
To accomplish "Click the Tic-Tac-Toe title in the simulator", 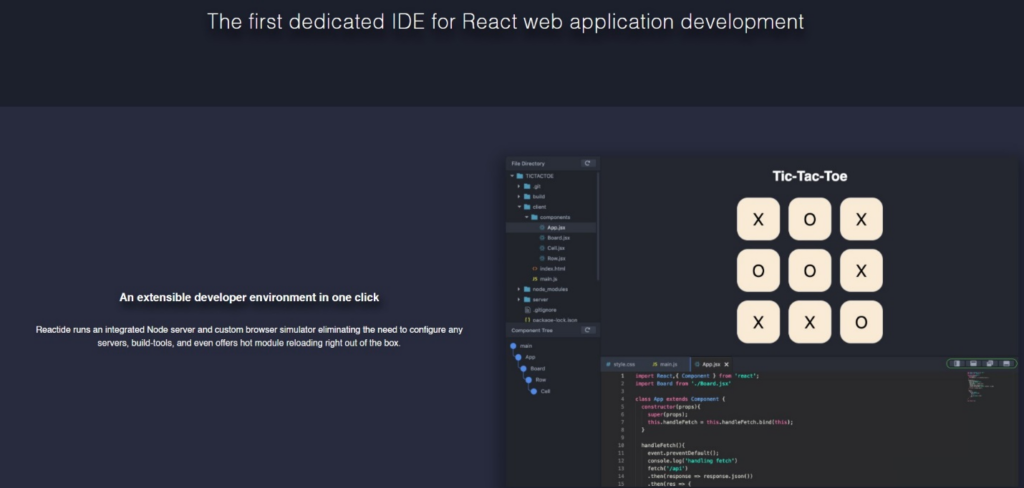I will [x=810, y=176].
